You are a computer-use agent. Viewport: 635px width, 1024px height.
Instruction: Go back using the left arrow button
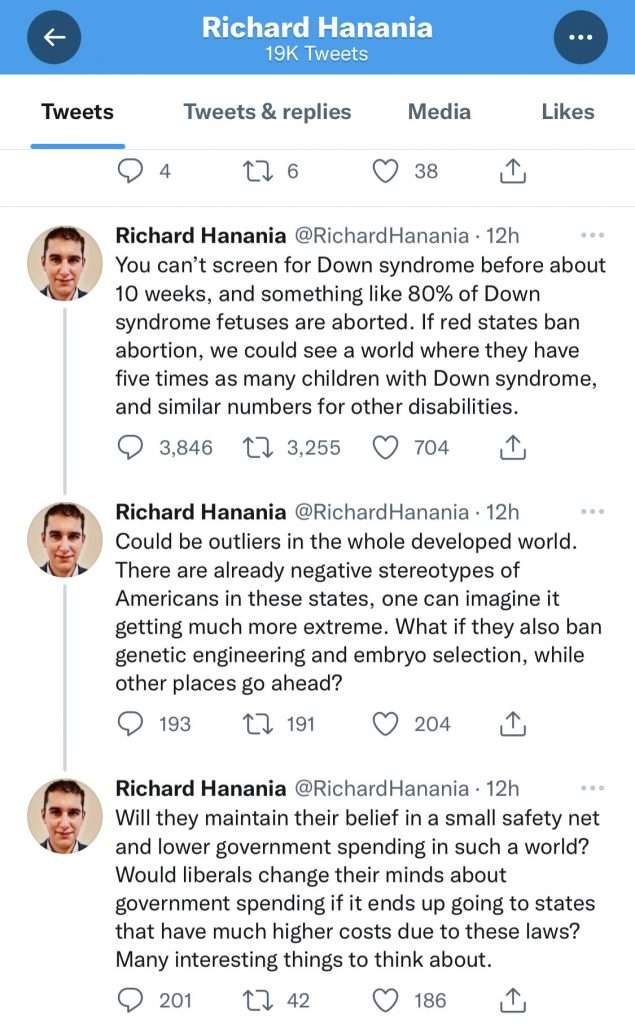[x=54, y=37]
